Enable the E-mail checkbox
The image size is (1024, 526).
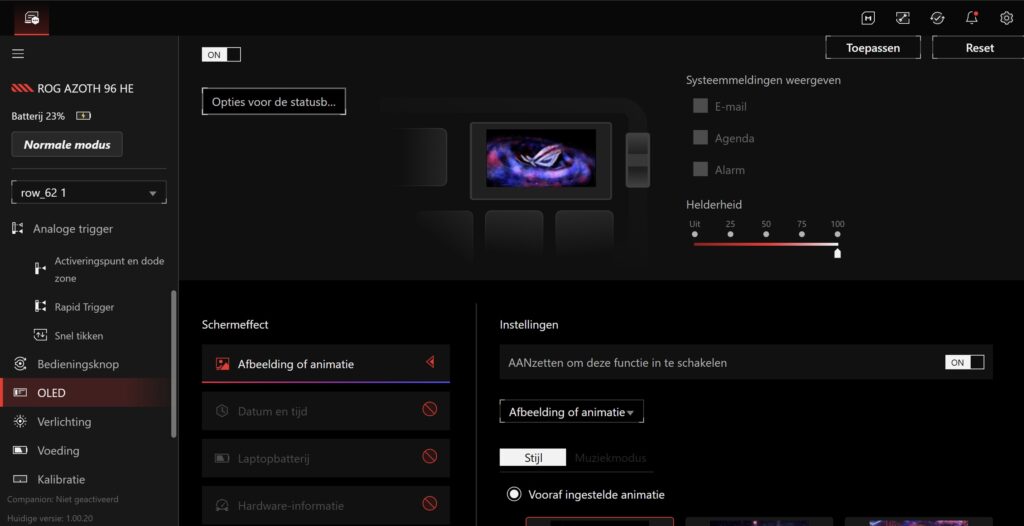tap(700, 106)
